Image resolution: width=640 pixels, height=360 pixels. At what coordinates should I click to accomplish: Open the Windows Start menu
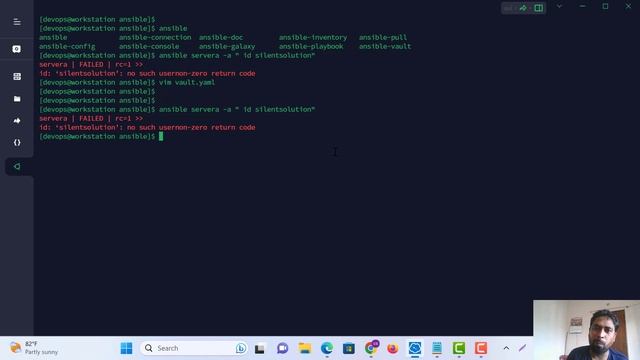127,348
